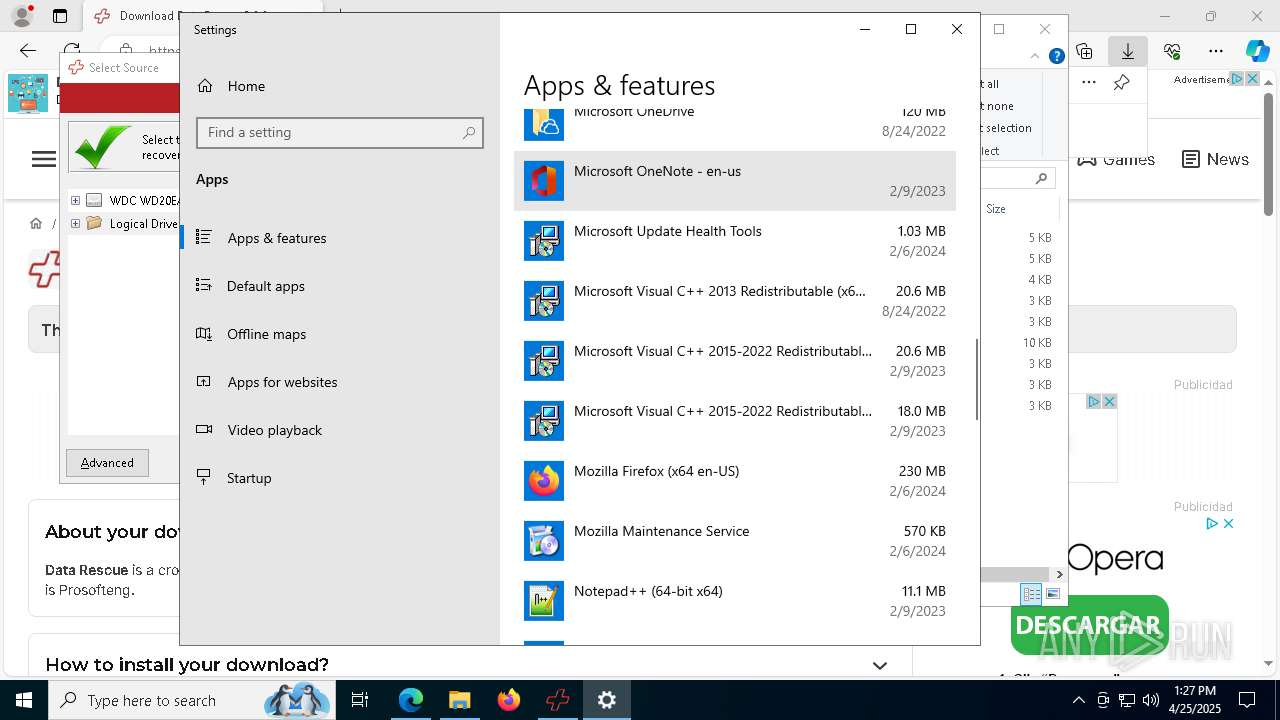
Task: Click the blue help icon in background window
Action: (1056, 57)
